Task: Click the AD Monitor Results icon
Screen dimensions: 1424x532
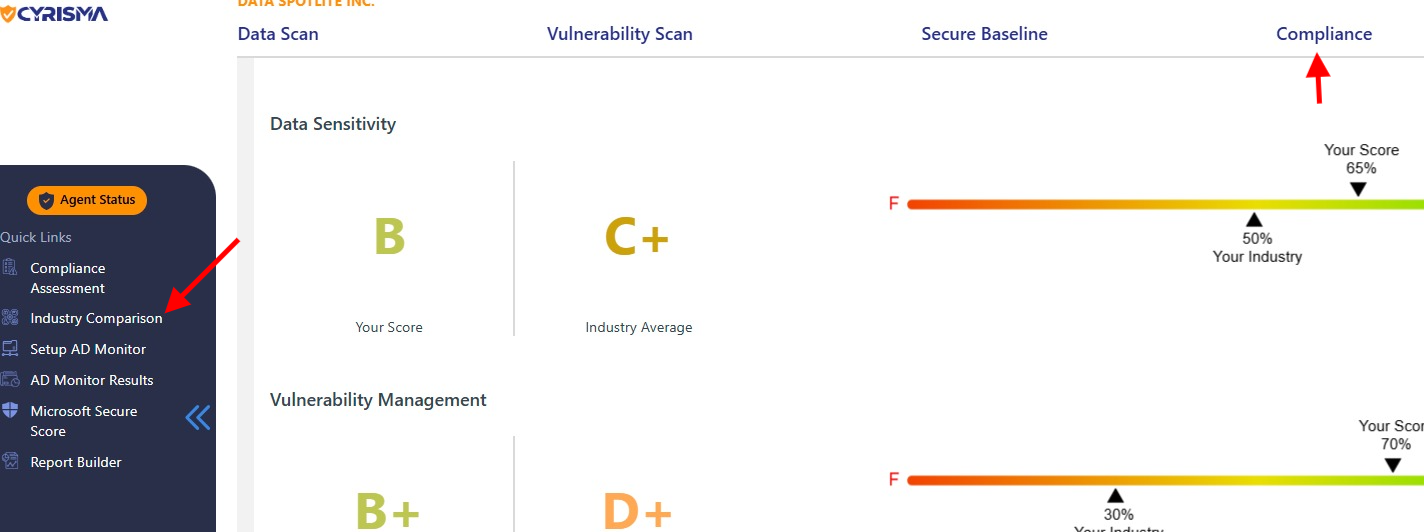Action: (x=10, y=380)
